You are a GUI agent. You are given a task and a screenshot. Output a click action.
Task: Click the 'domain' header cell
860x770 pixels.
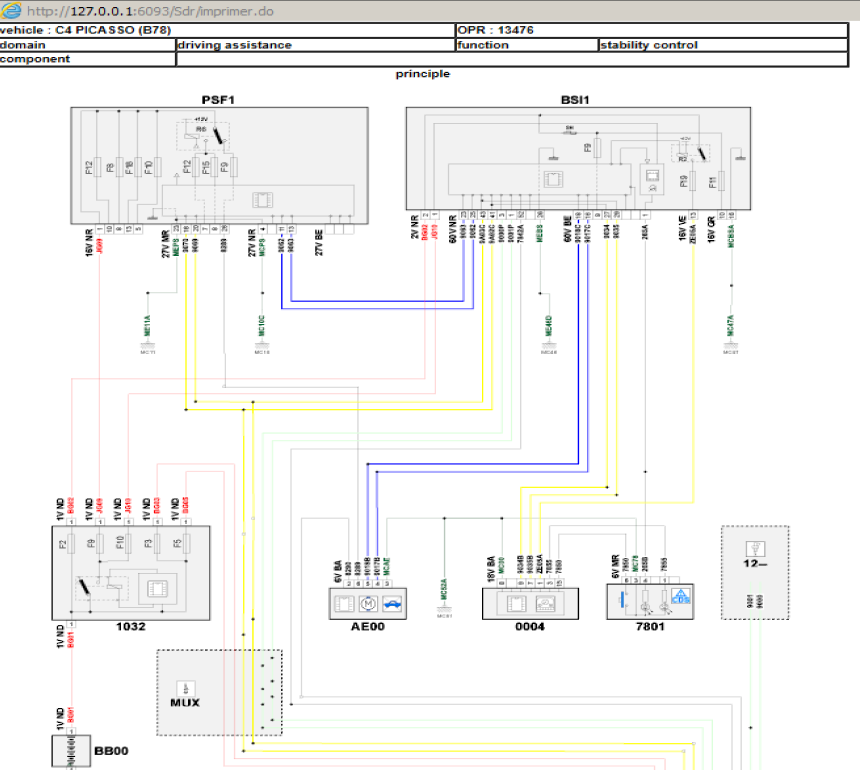point(87,45)
